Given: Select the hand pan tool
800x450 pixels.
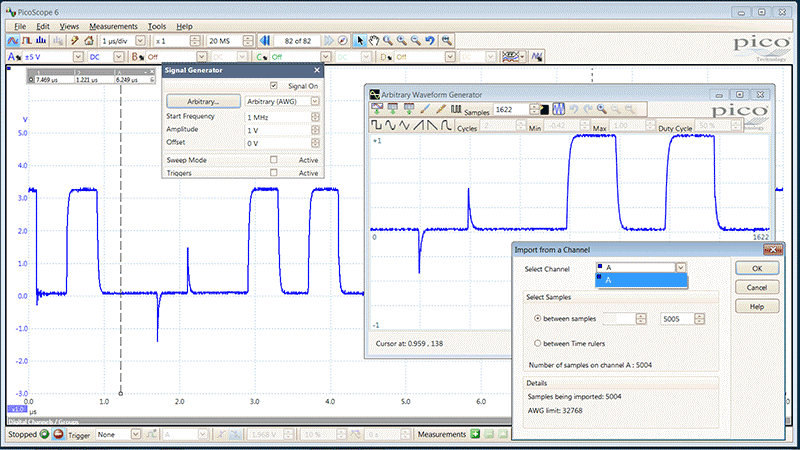Looking at the screenshot, I should (x=373, y=41).
